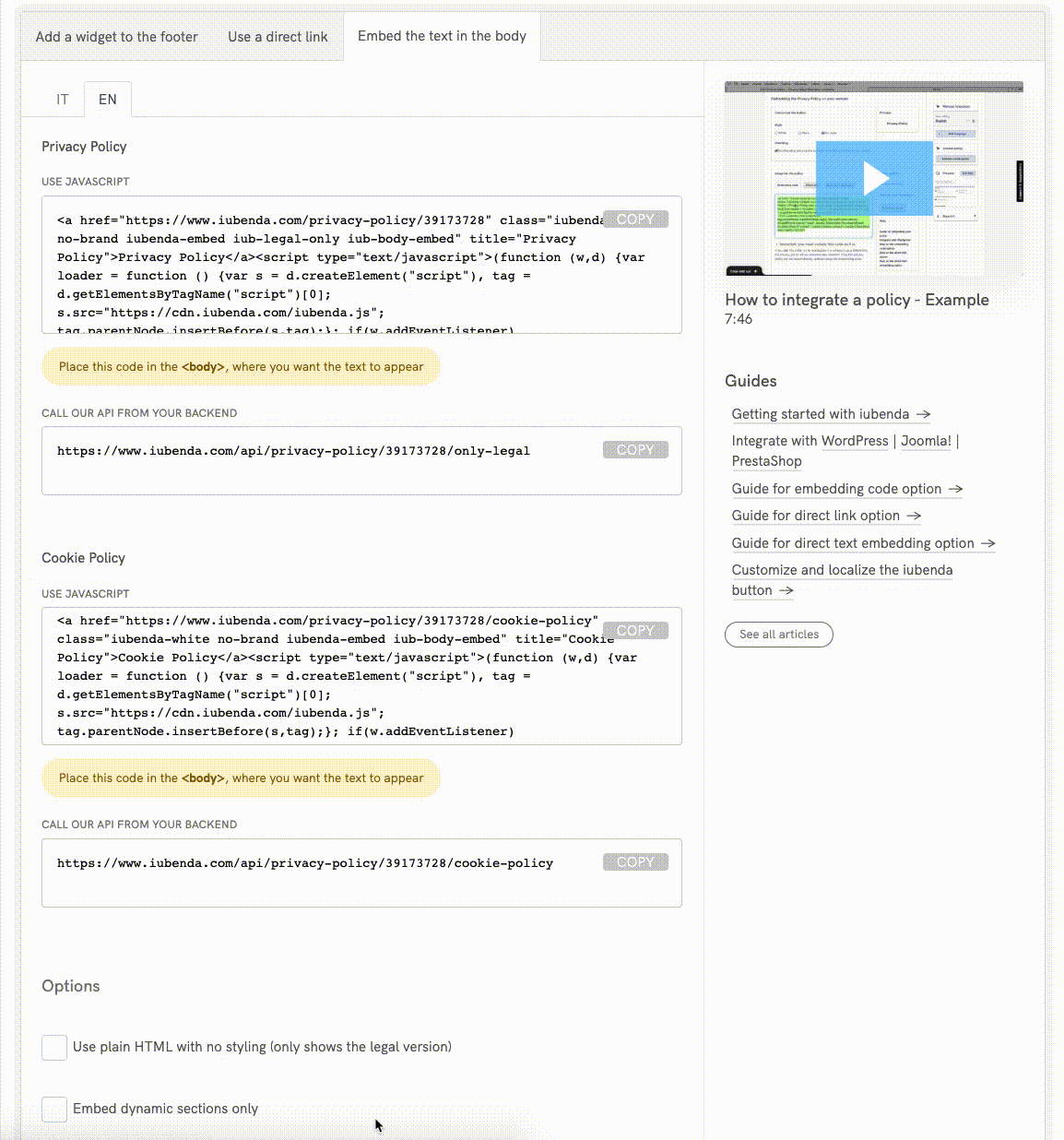
Task: Copy the Cookie Policy API URL
Action: pos(635,861)
